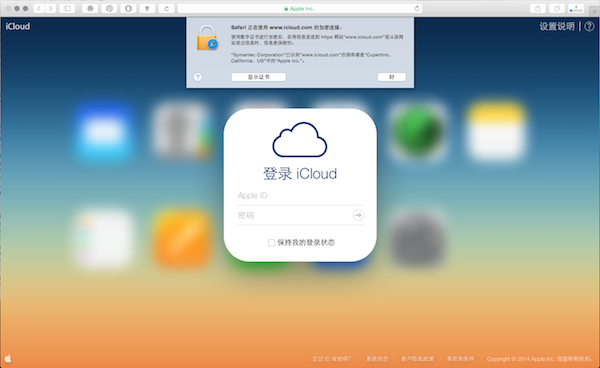Show all tabs button in Safari toolbar
This screenshot has height=368, width=600.
[557, 8]
